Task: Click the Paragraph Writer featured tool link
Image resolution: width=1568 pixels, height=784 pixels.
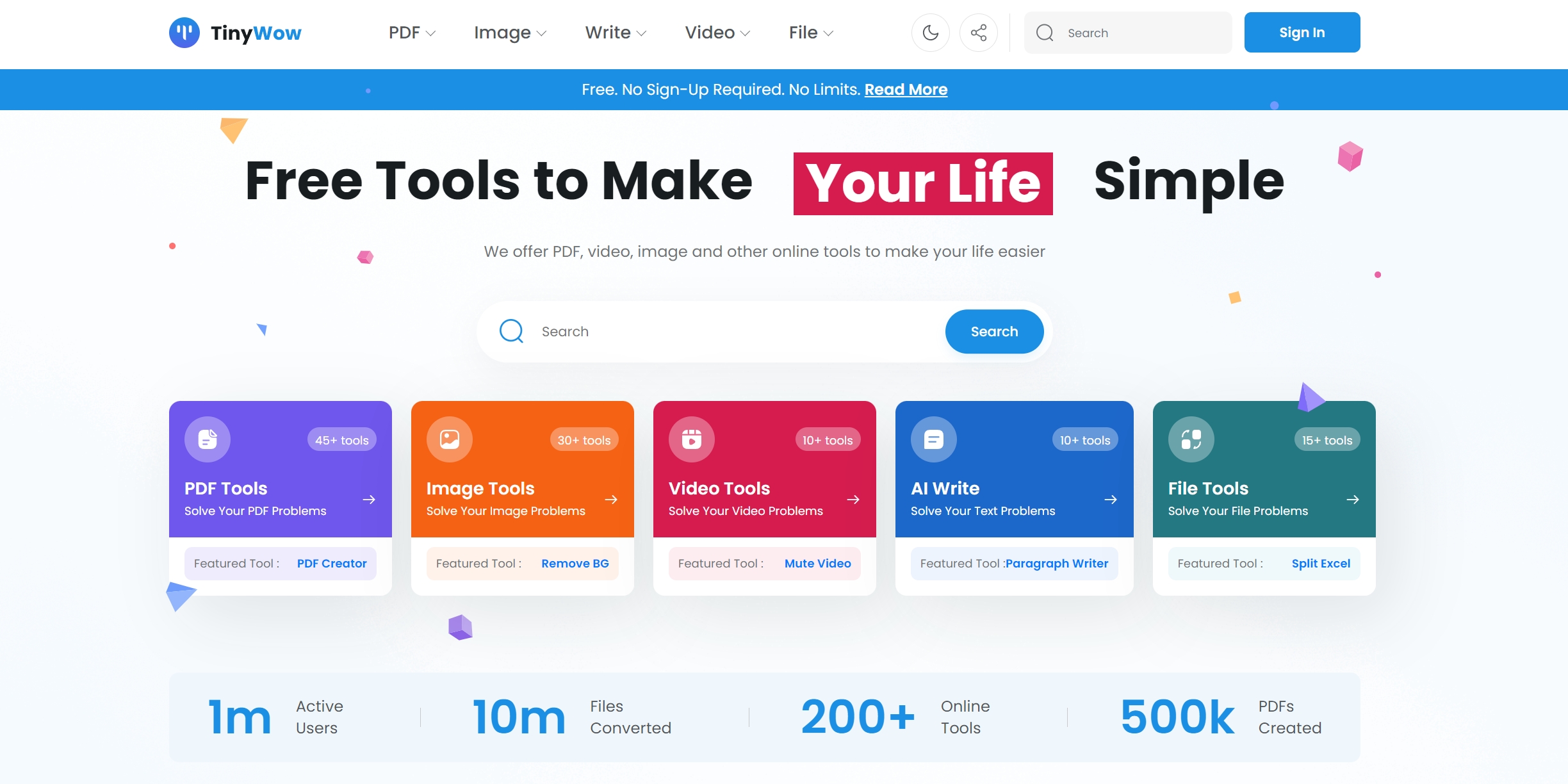Action: [x=1057, y=562]
